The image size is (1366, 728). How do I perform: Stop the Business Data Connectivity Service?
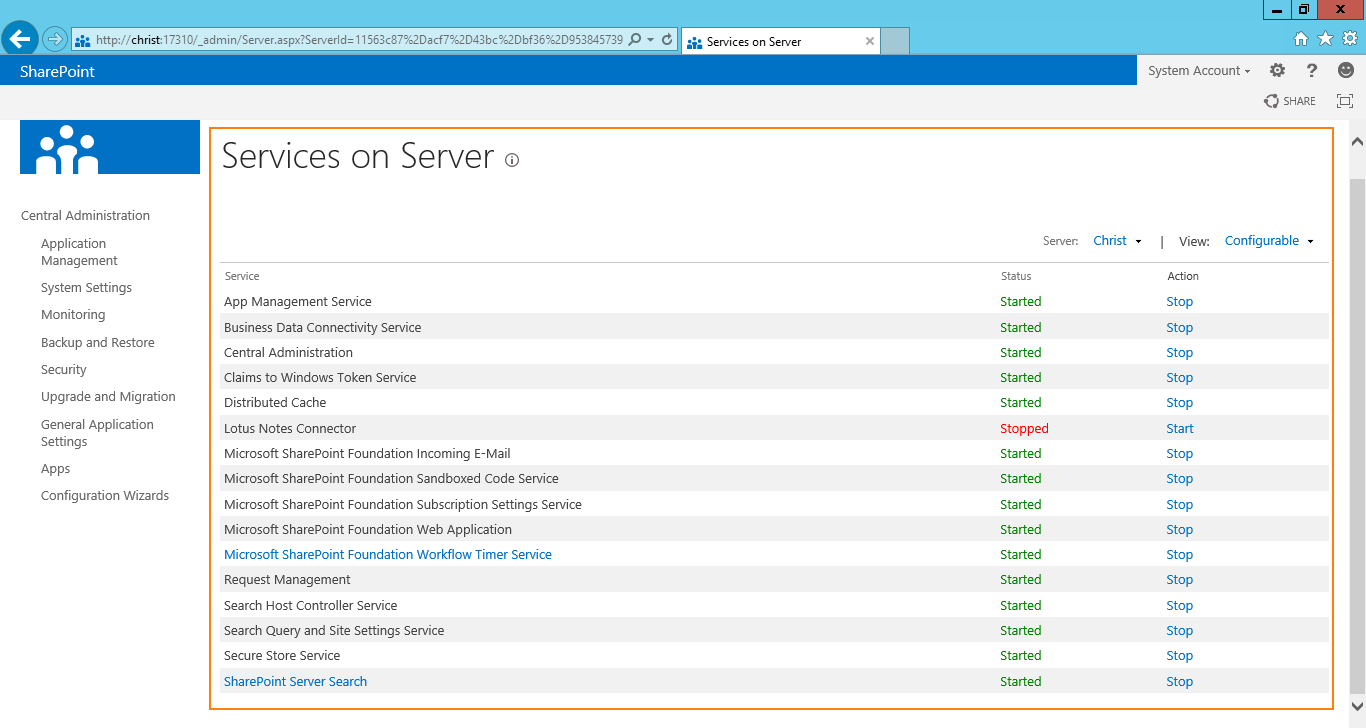click(1180, 327)
